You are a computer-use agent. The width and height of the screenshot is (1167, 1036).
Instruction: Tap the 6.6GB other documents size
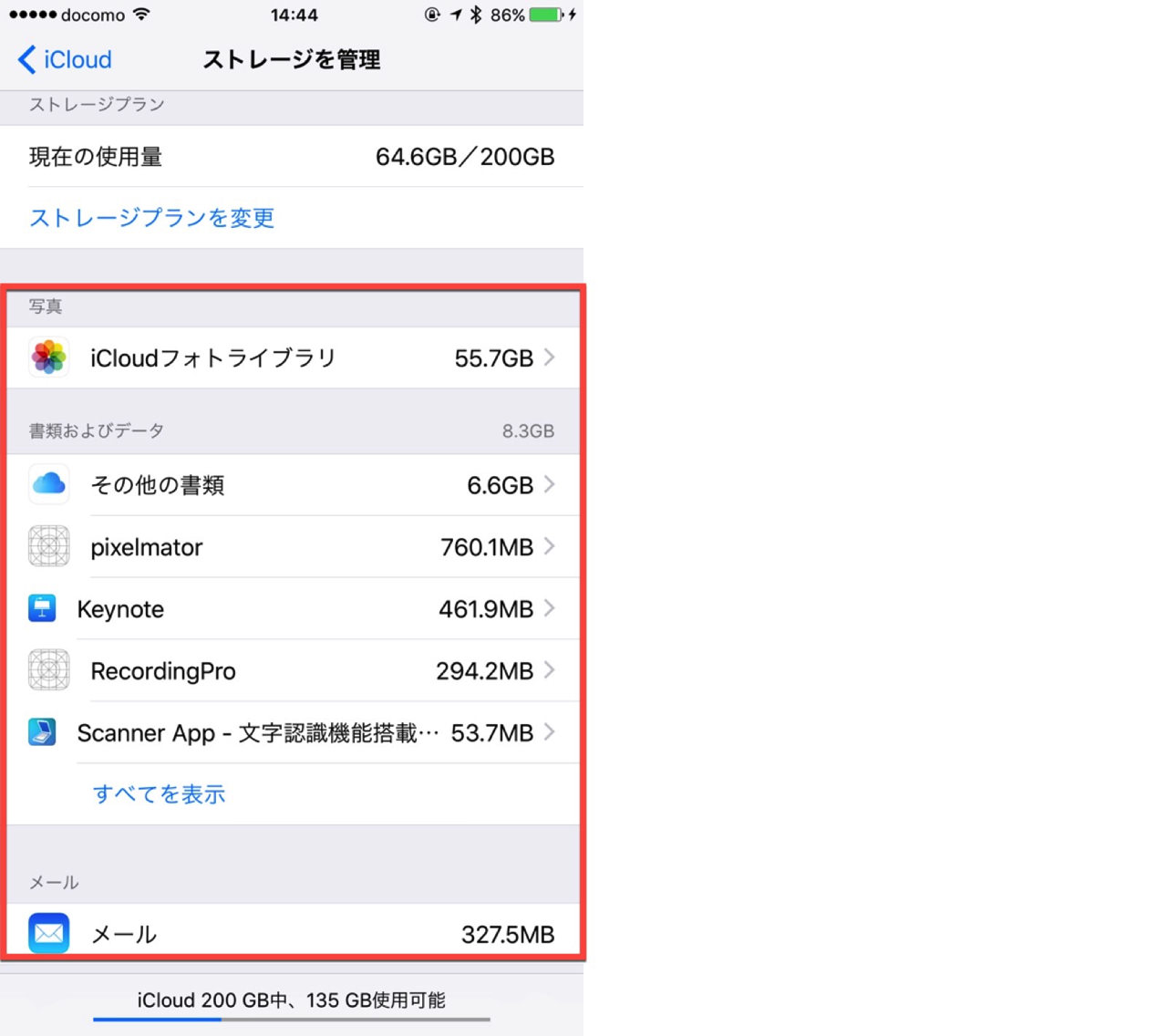[x=501, y=485]
